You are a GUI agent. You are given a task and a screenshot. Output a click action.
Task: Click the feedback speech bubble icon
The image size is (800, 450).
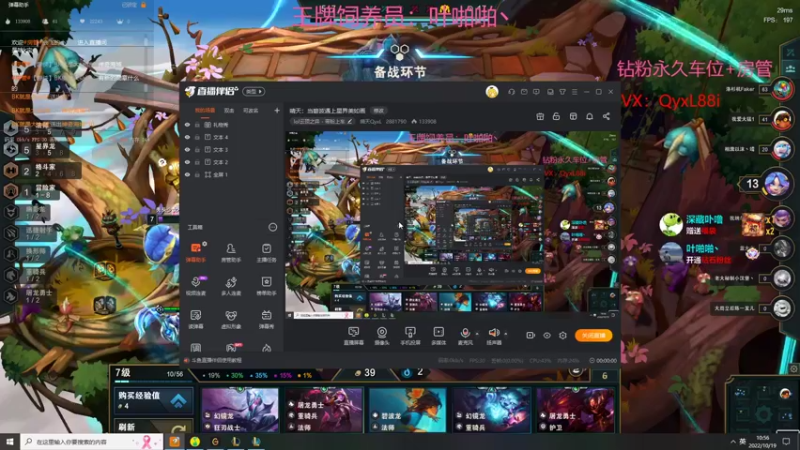pyautogui.click(x=536, y=92)
